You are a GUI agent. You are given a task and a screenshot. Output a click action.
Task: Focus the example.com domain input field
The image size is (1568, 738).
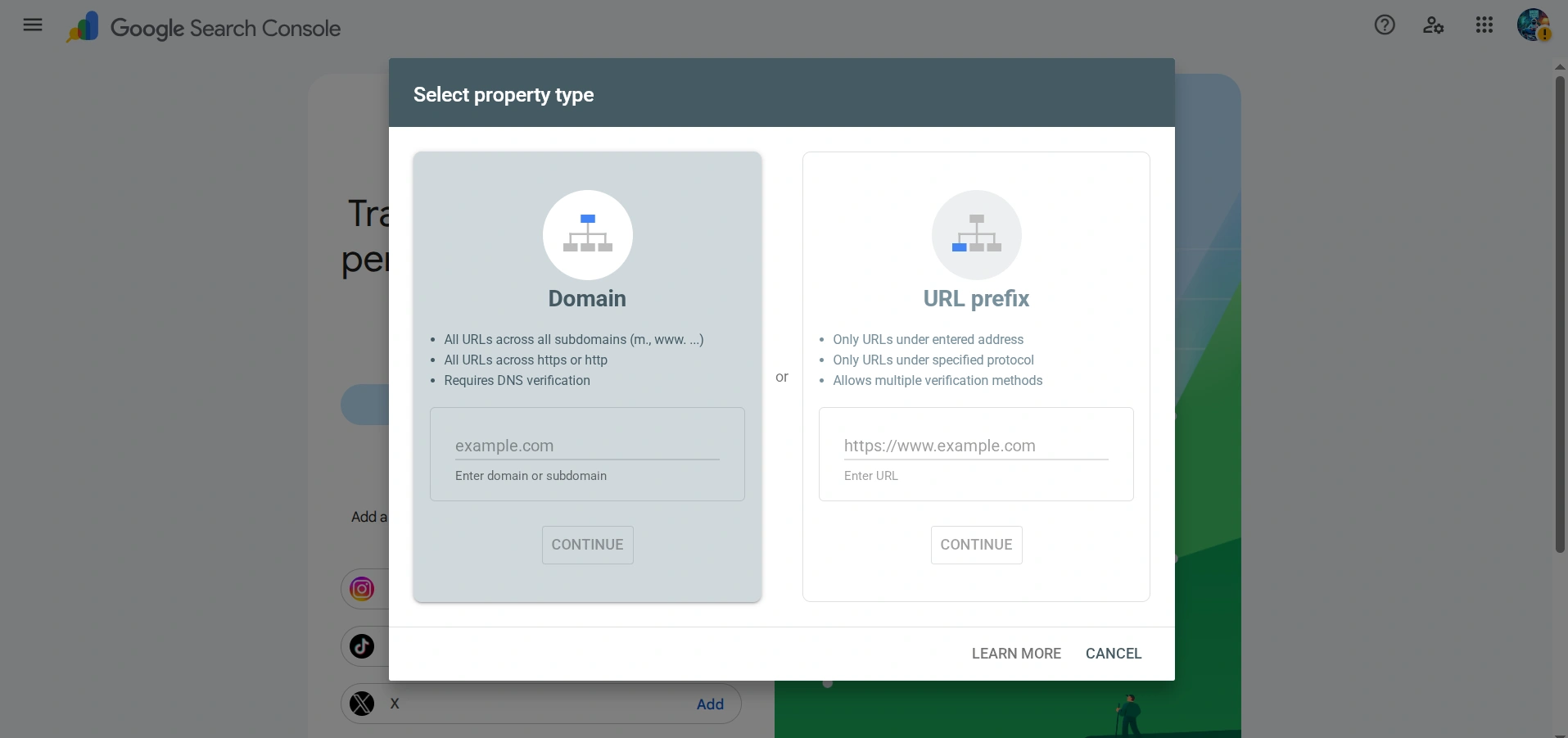pyautogui.click(x=587, y=446)
